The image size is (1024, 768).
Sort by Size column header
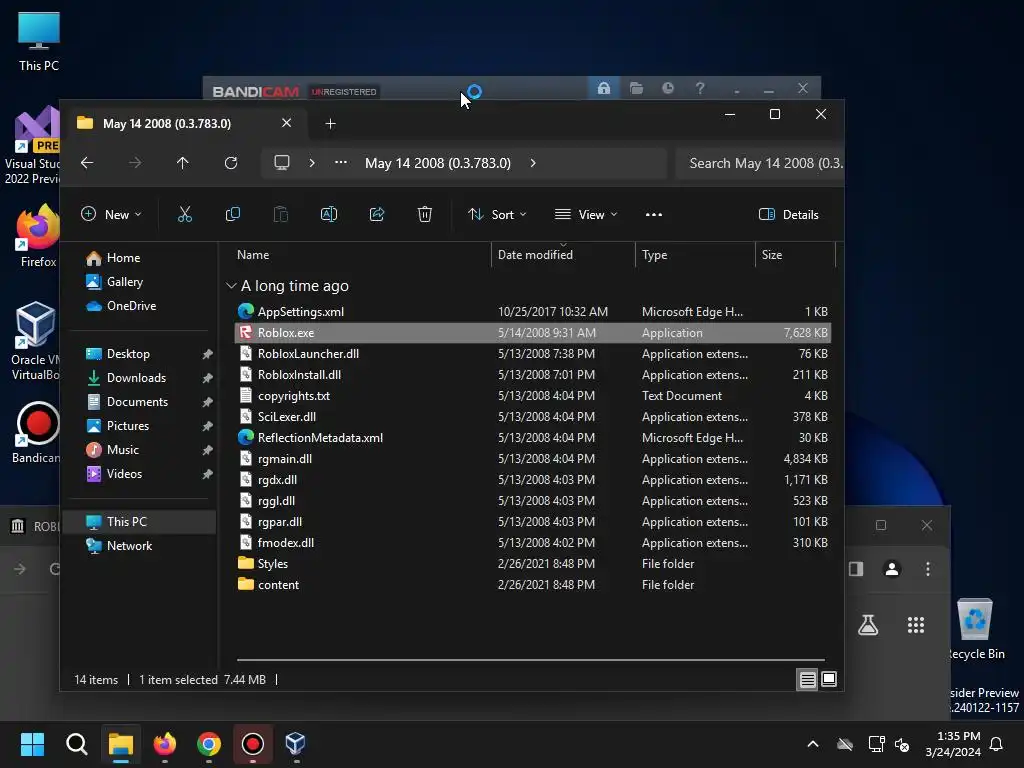tap(795, 255)
